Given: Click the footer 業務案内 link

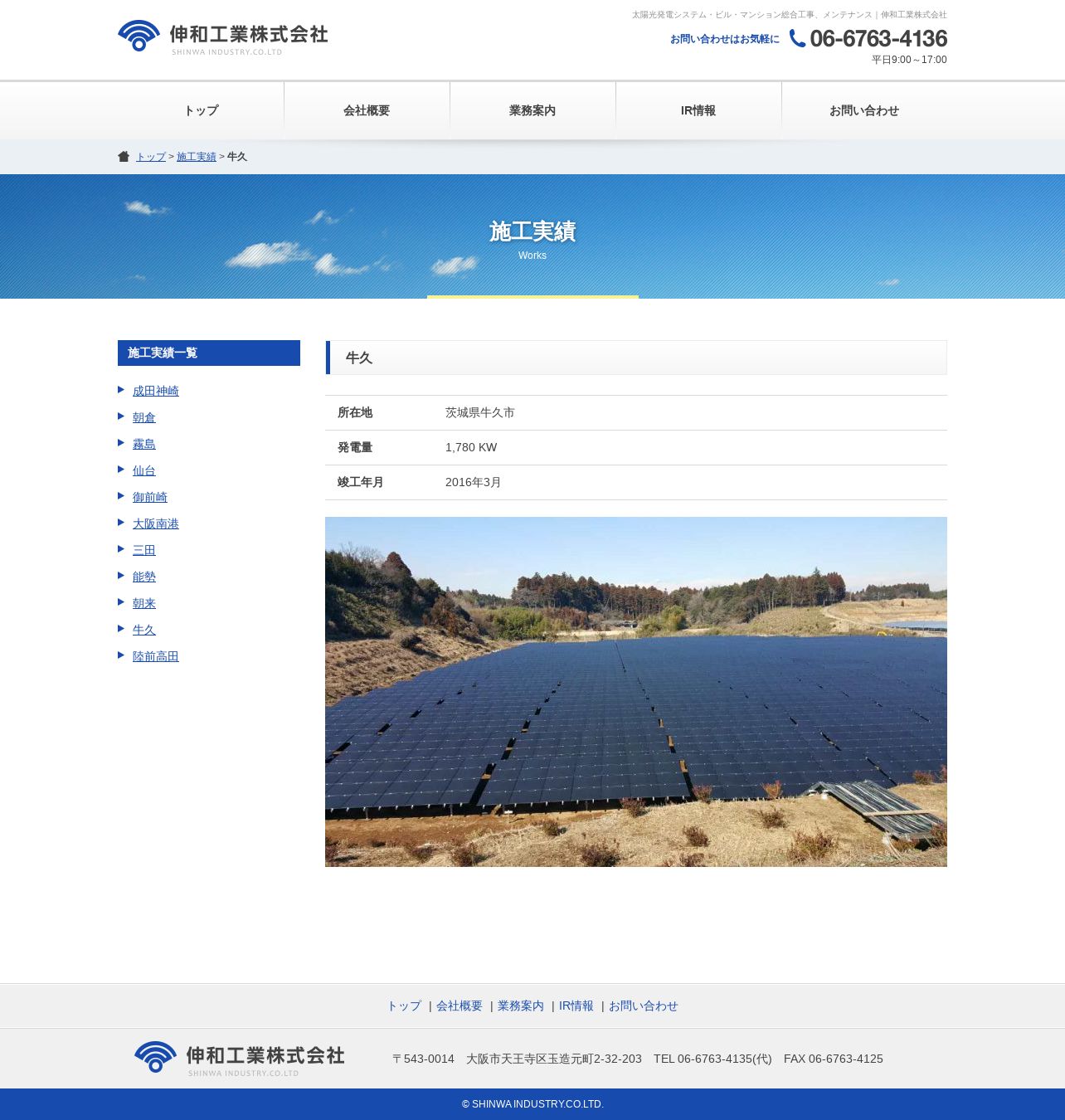Looking at the screenshot, I should tap(521, 1006).
